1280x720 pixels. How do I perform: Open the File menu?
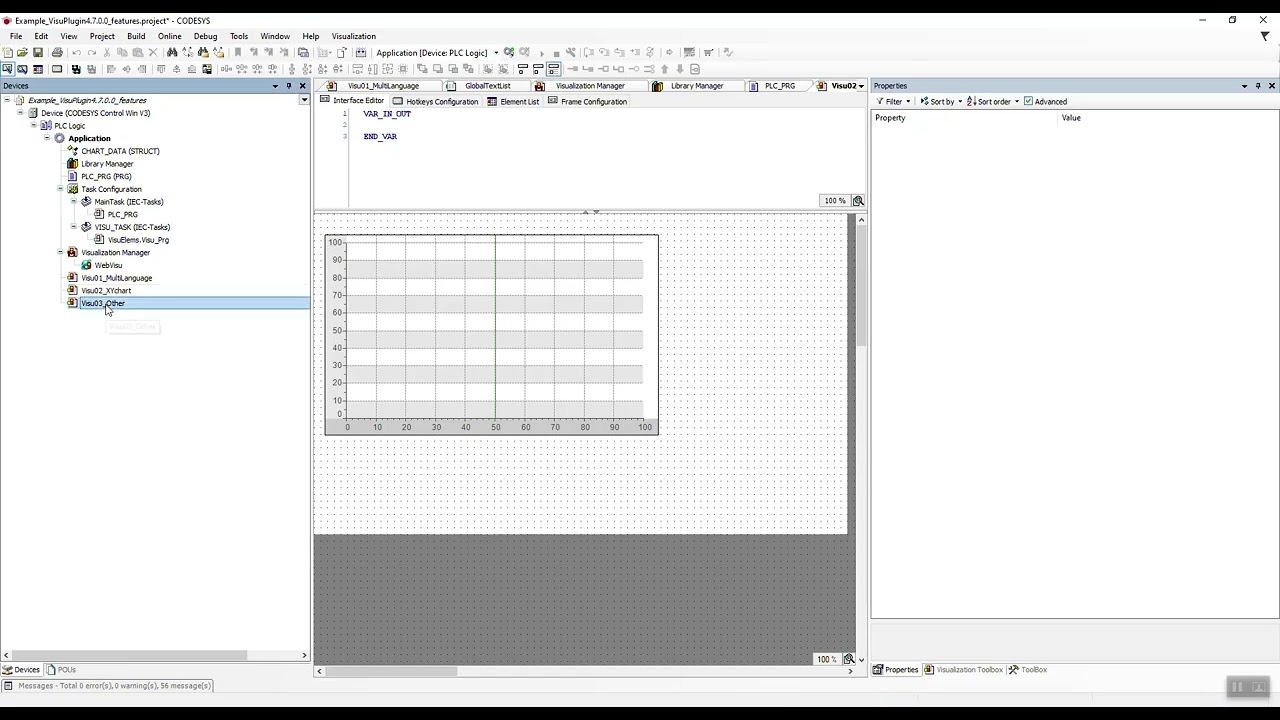16,36
